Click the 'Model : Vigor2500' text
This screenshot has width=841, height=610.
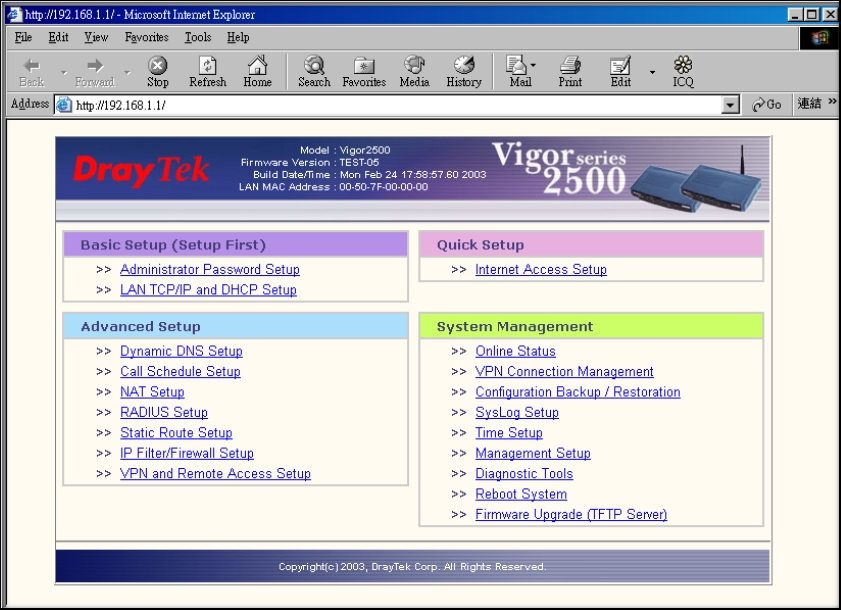pos(345,150)
